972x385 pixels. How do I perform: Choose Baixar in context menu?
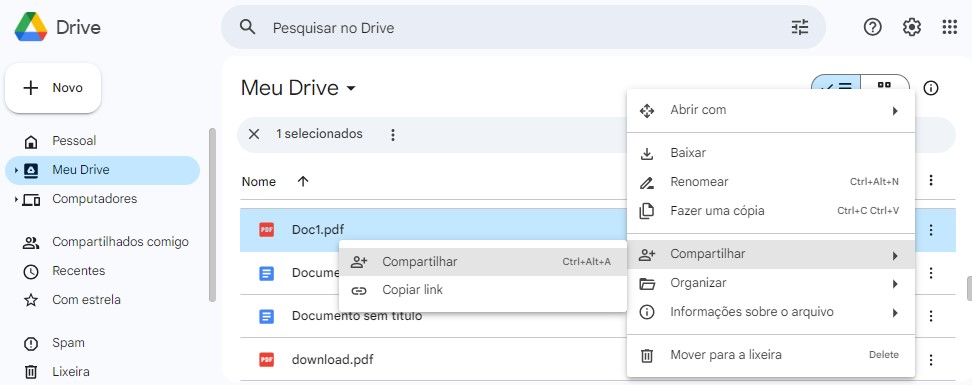pyautogui.click(x=771, y=153)
